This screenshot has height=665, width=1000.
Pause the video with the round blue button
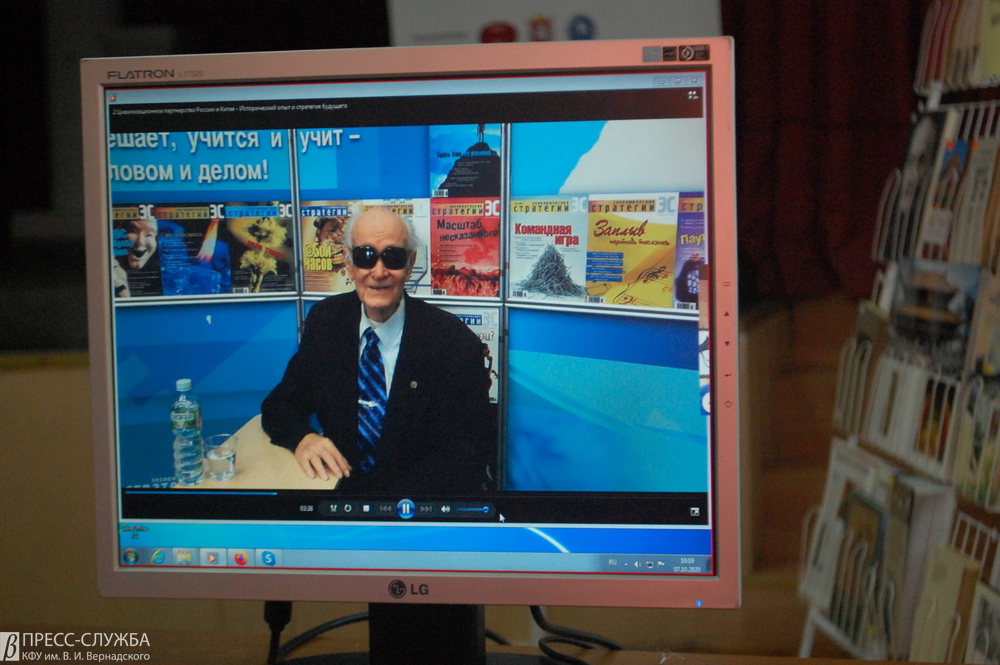(x=405, y=509)
